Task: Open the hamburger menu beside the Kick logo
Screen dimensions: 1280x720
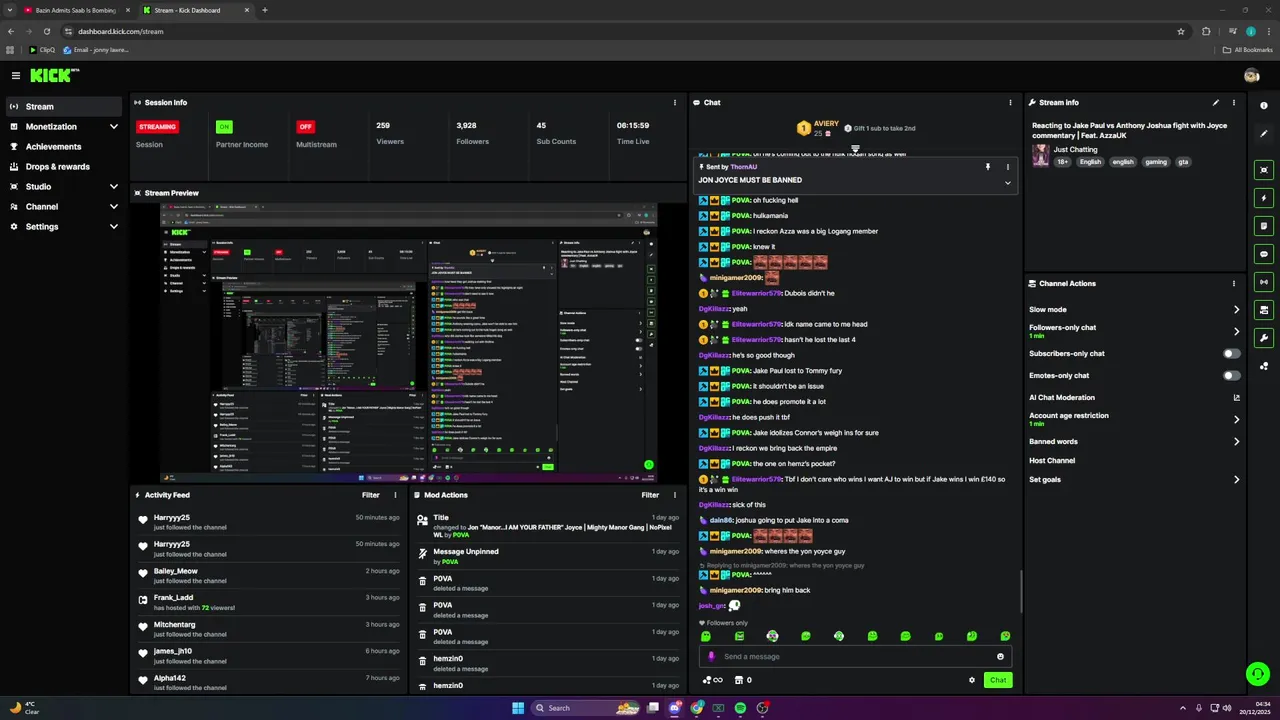Action: point(16,75)
